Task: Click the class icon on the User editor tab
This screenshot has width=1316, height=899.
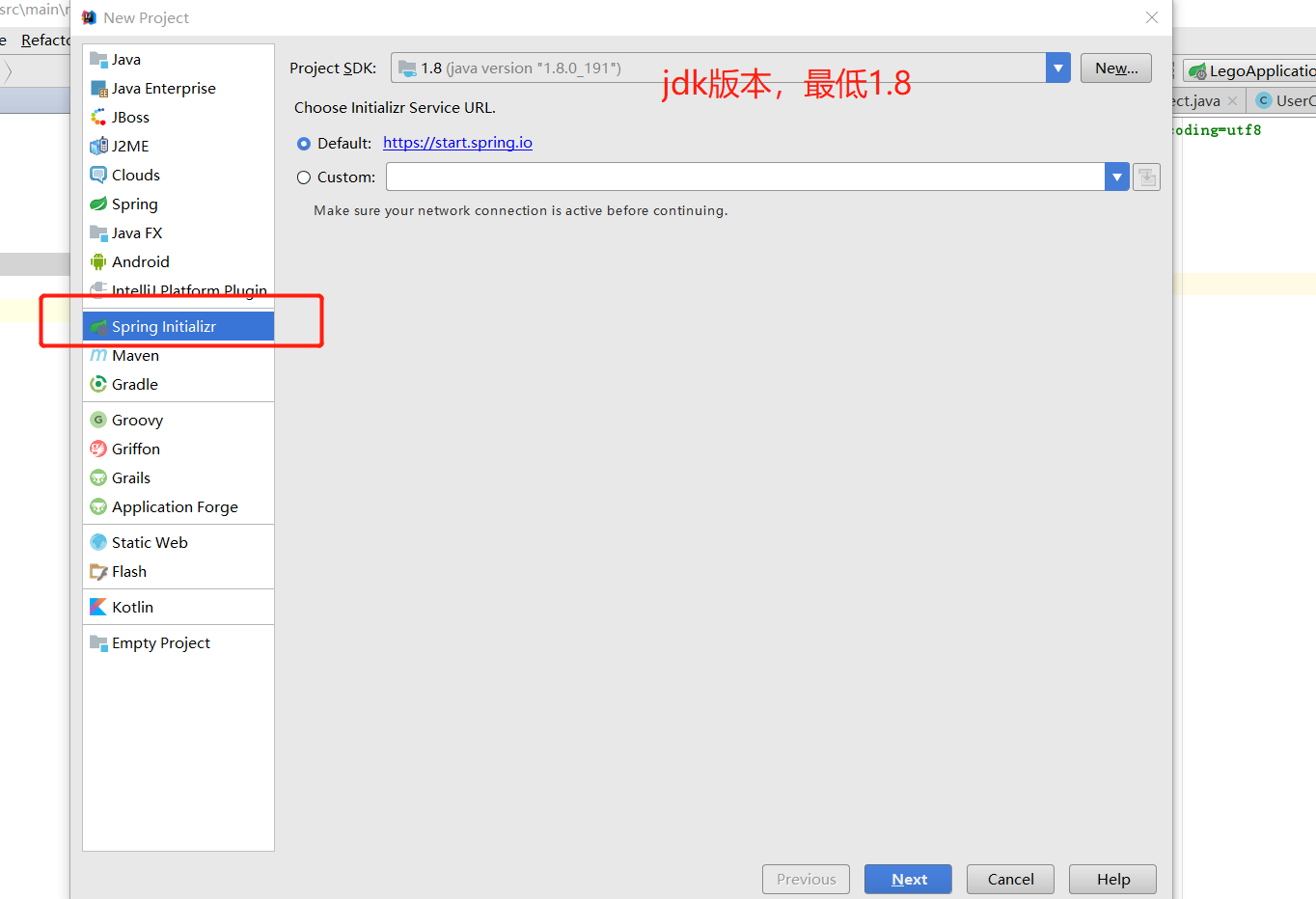Action: pos(1264,101)
